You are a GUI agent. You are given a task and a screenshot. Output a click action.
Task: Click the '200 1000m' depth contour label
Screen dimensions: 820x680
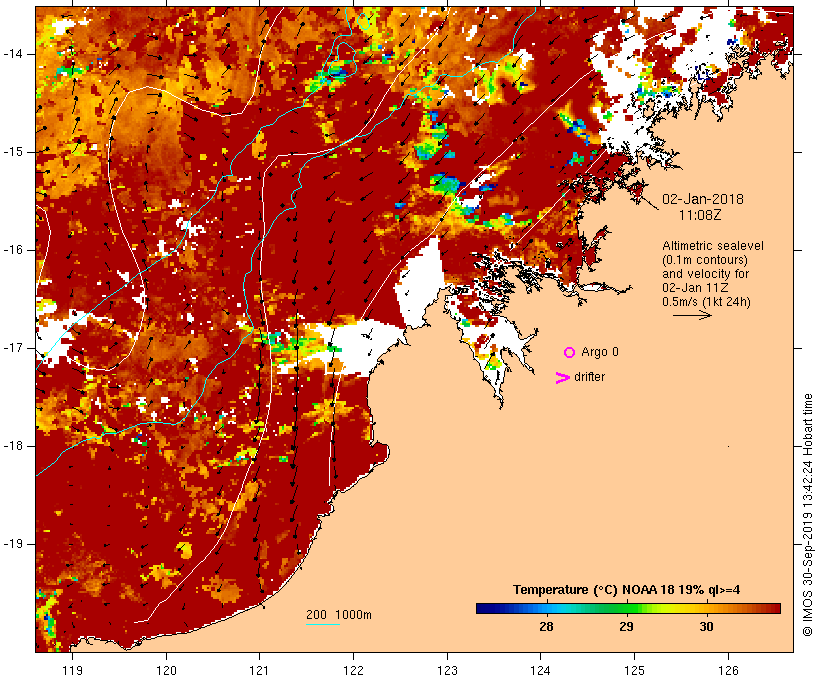(339, 615)
